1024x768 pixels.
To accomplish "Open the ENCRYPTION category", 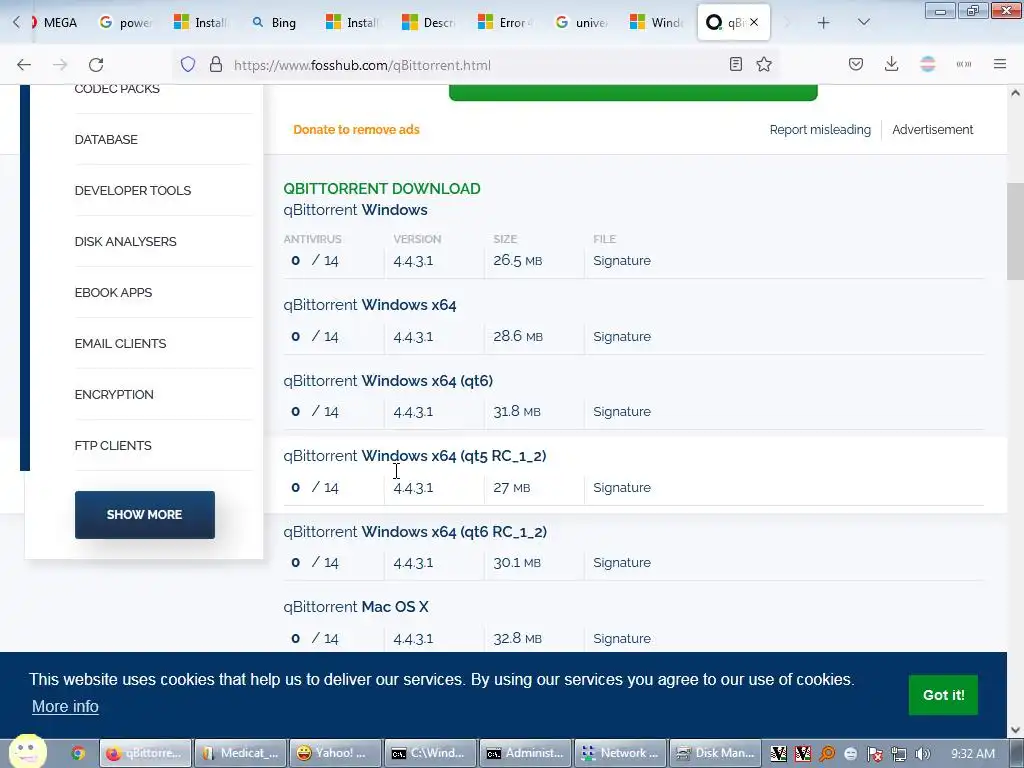I will point(114,394).
